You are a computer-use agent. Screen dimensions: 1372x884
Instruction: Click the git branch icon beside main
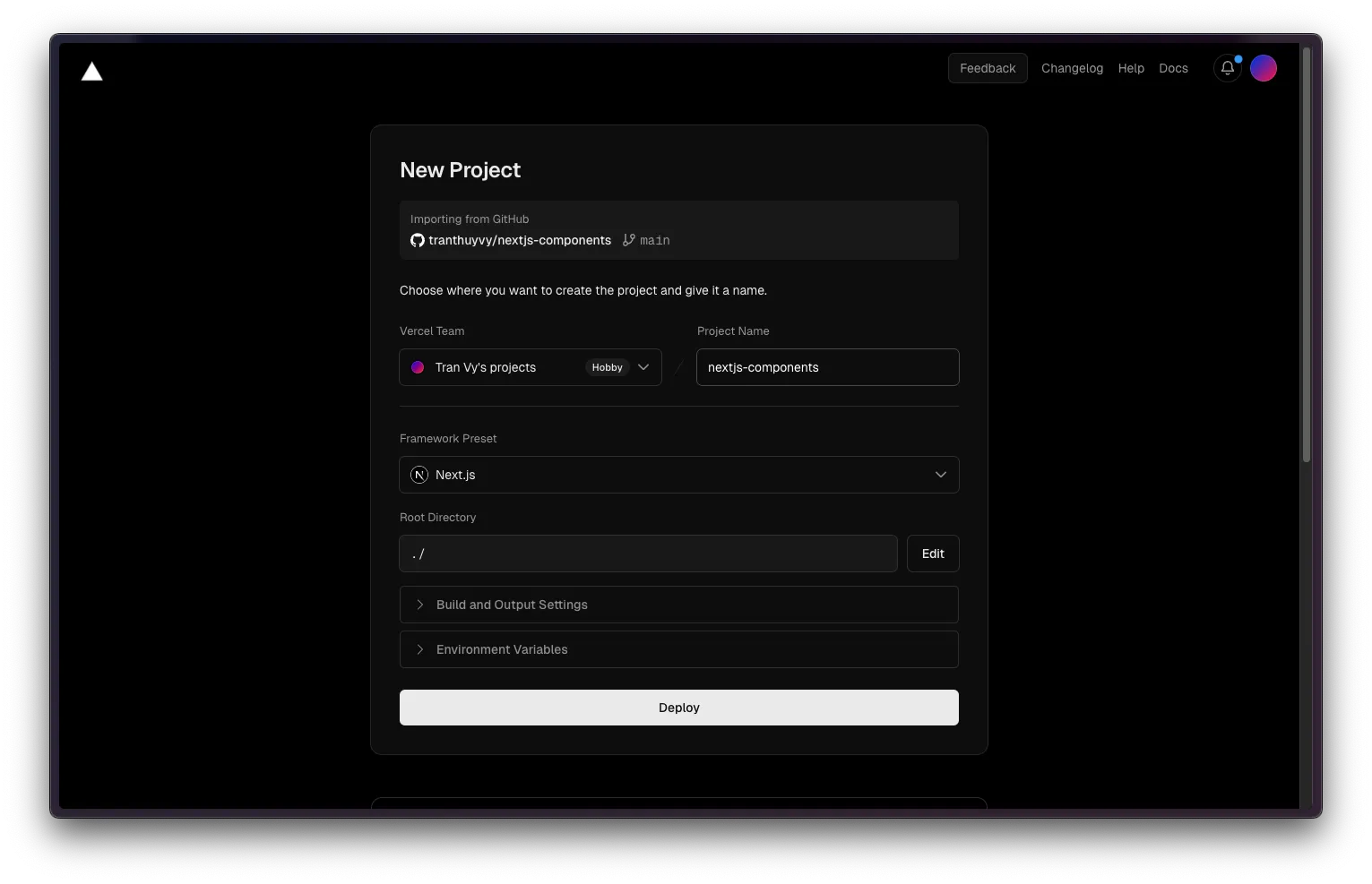[629, 240]
